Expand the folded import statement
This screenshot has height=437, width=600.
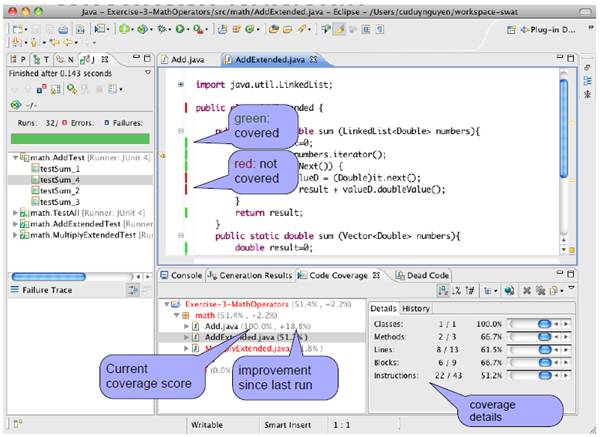[x=180, y=85]
